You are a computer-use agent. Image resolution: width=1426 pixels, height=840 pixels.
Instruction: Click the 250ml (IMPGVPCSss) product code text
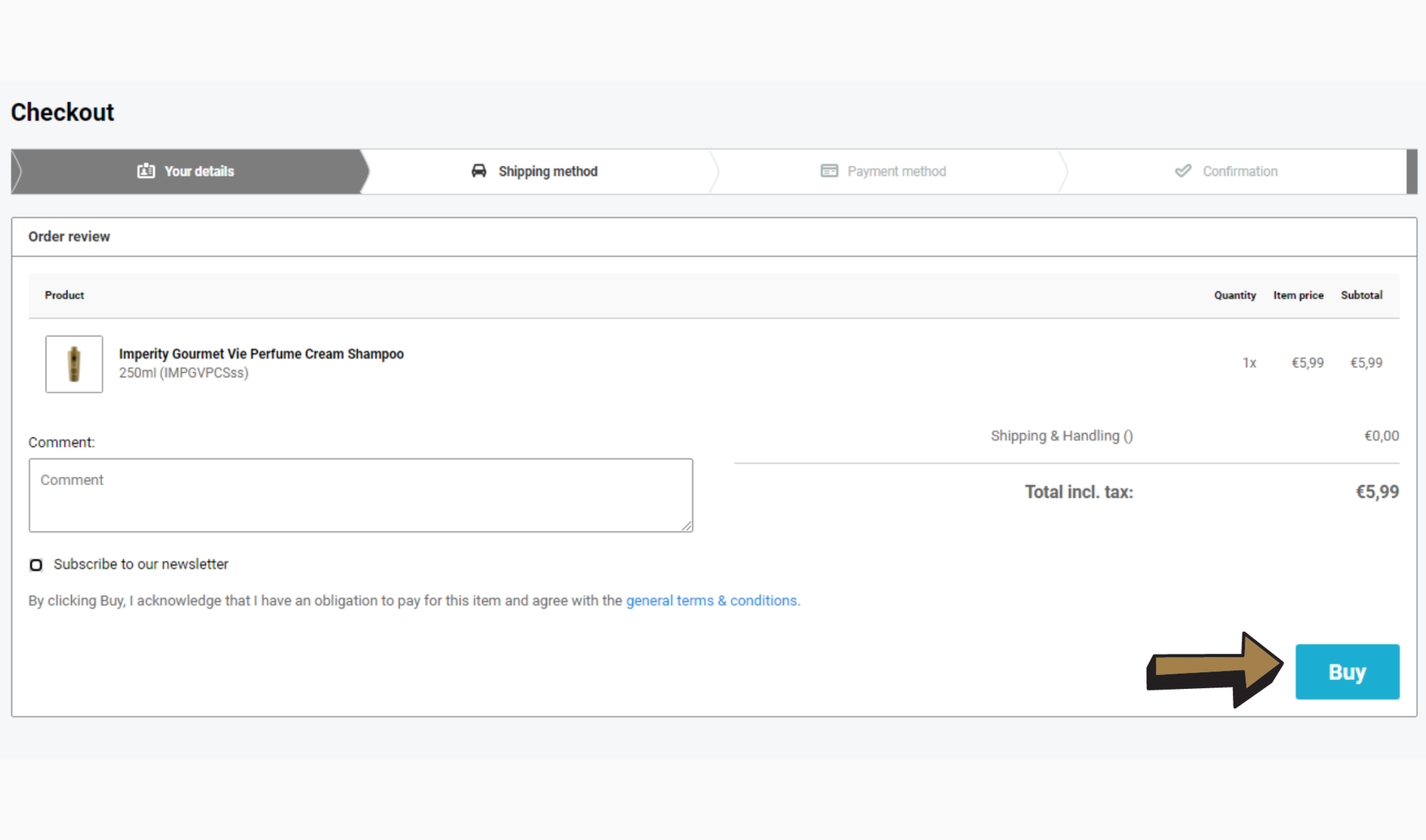tap(184, 373)
